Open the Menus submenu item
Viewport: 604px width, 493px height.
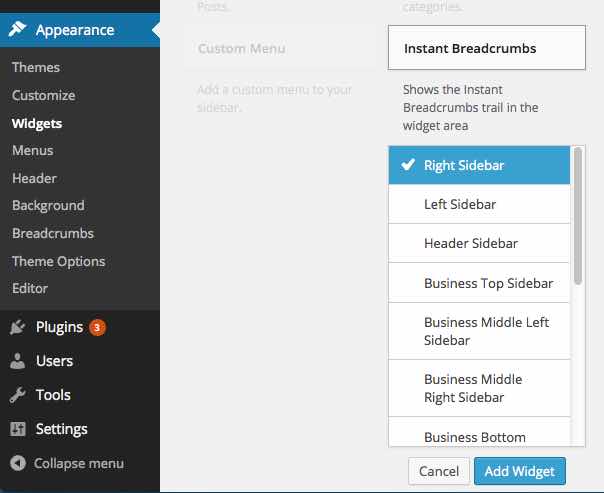click(33, 151)
